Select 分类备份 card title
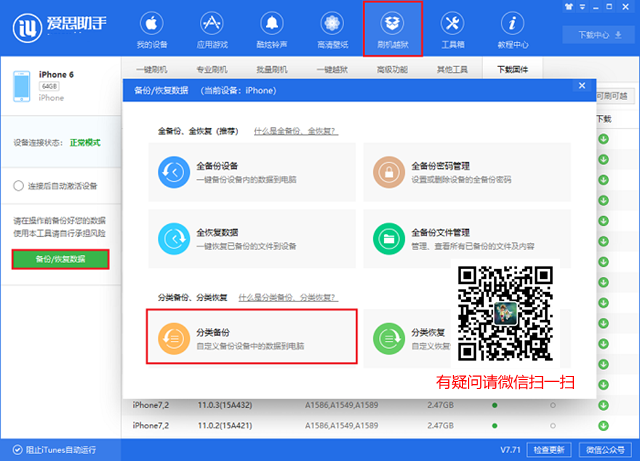This screenshot has width=640, height=461. [x=213, y=332]
